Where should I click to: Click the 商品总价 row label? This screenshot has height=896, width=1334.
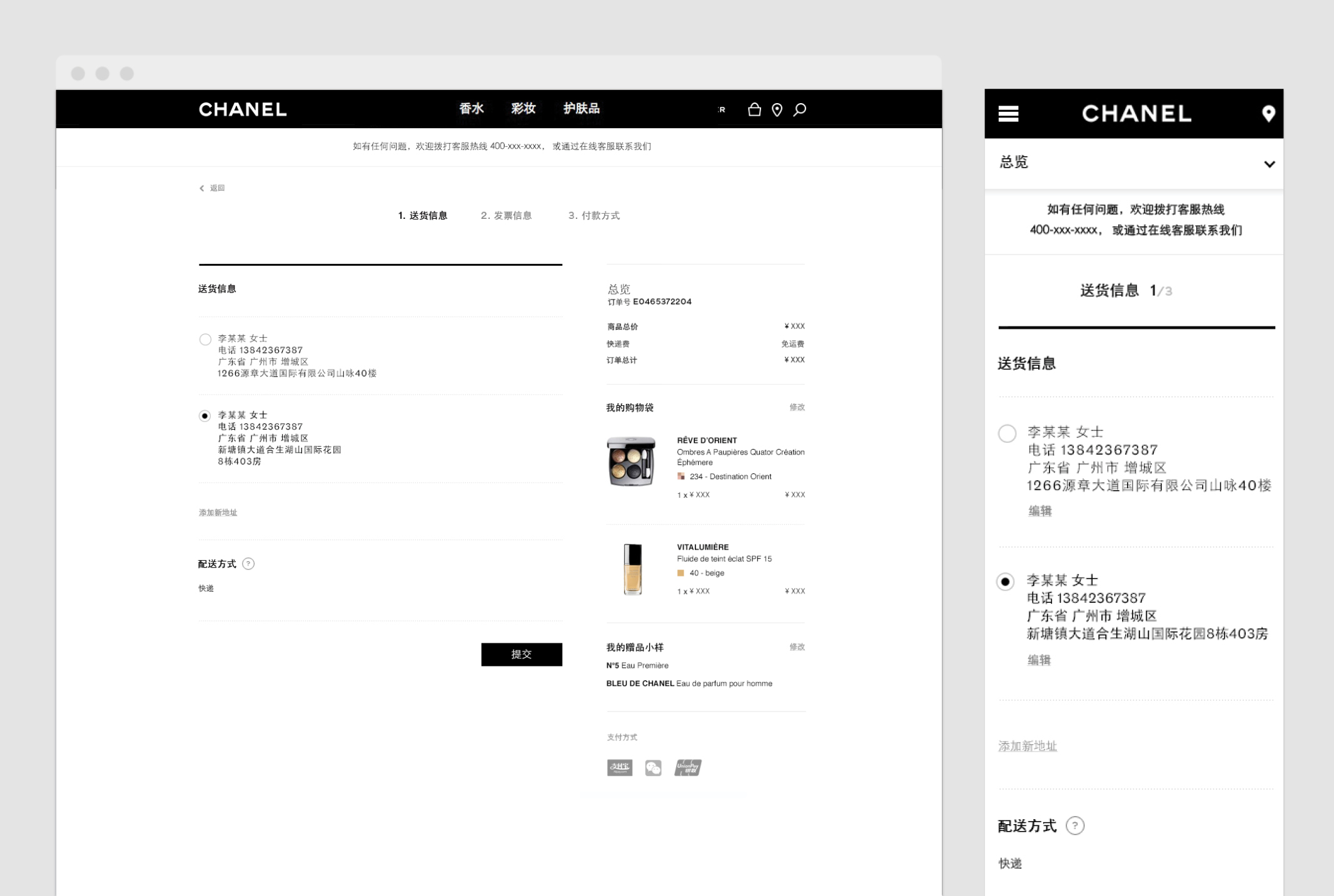pyautogui.click(x=622, y=326)
